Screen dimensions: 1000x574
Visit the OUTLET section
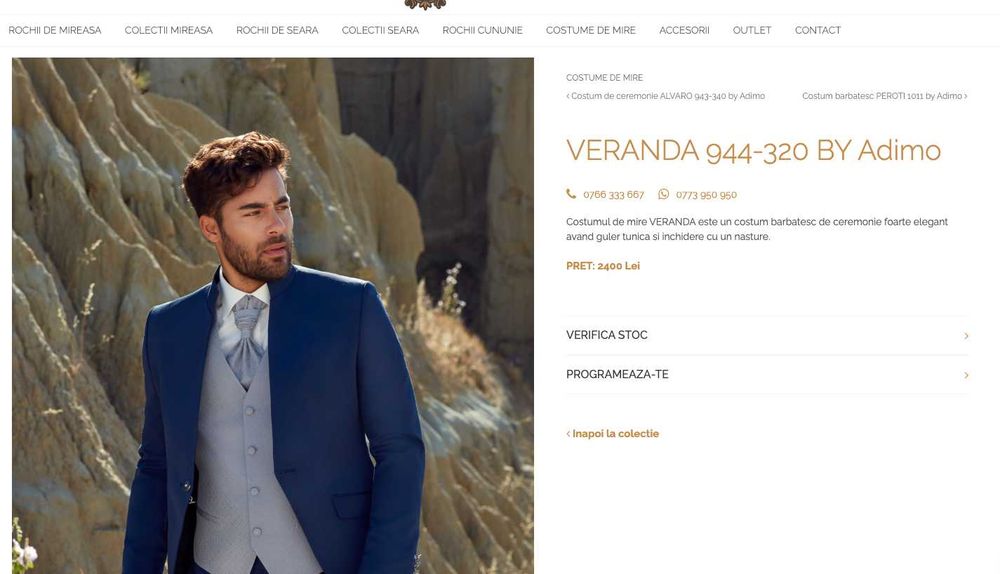752,30
